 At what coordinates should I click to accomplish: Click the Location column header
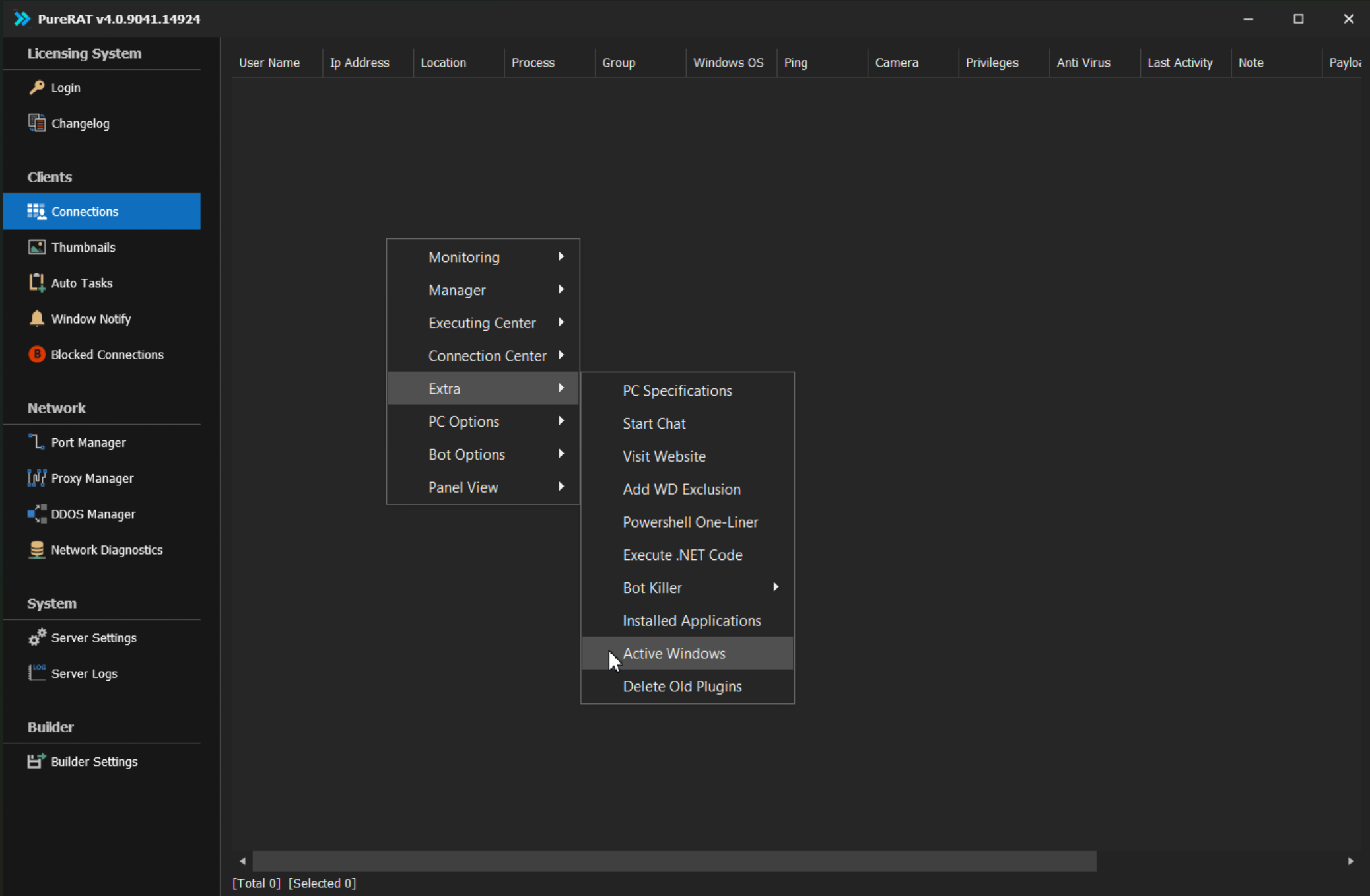[x=459, y=63]
